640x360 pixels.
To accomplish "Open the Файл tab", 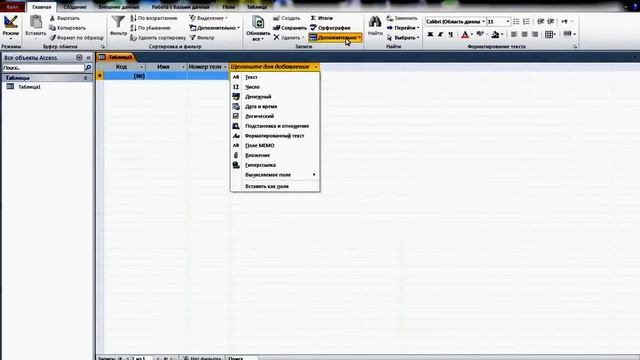I will 12,7.
